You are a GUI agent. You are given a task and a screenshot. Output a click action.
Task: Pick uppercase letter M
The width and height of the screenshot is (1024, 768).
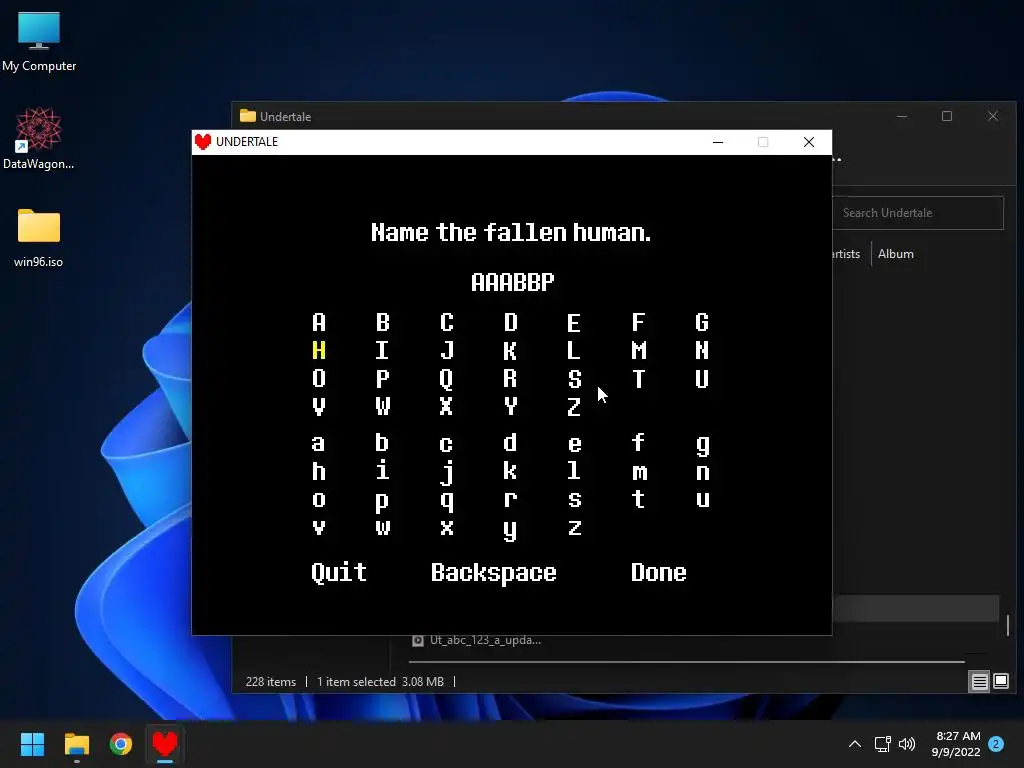(638, 351)
